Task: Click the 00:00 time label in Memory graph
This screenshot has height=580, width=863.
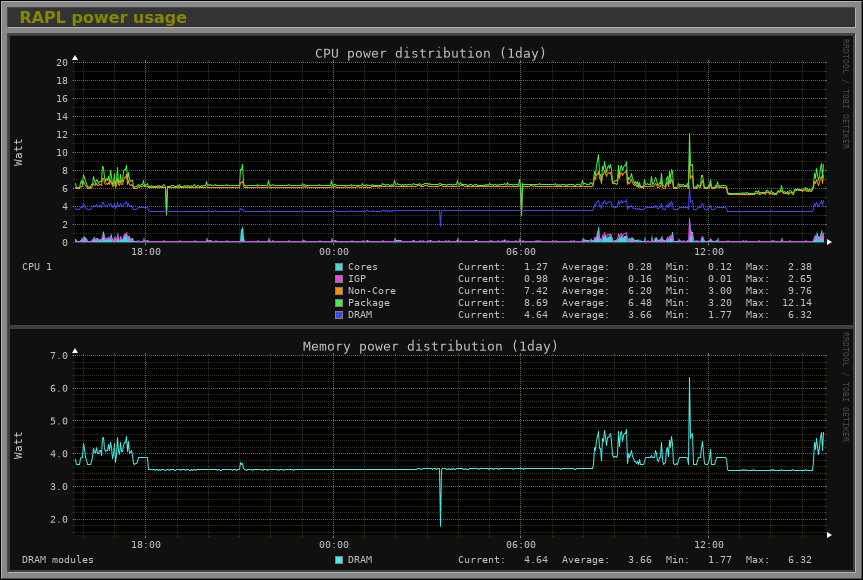Action: pyautogui.click(x=334, y=545)
